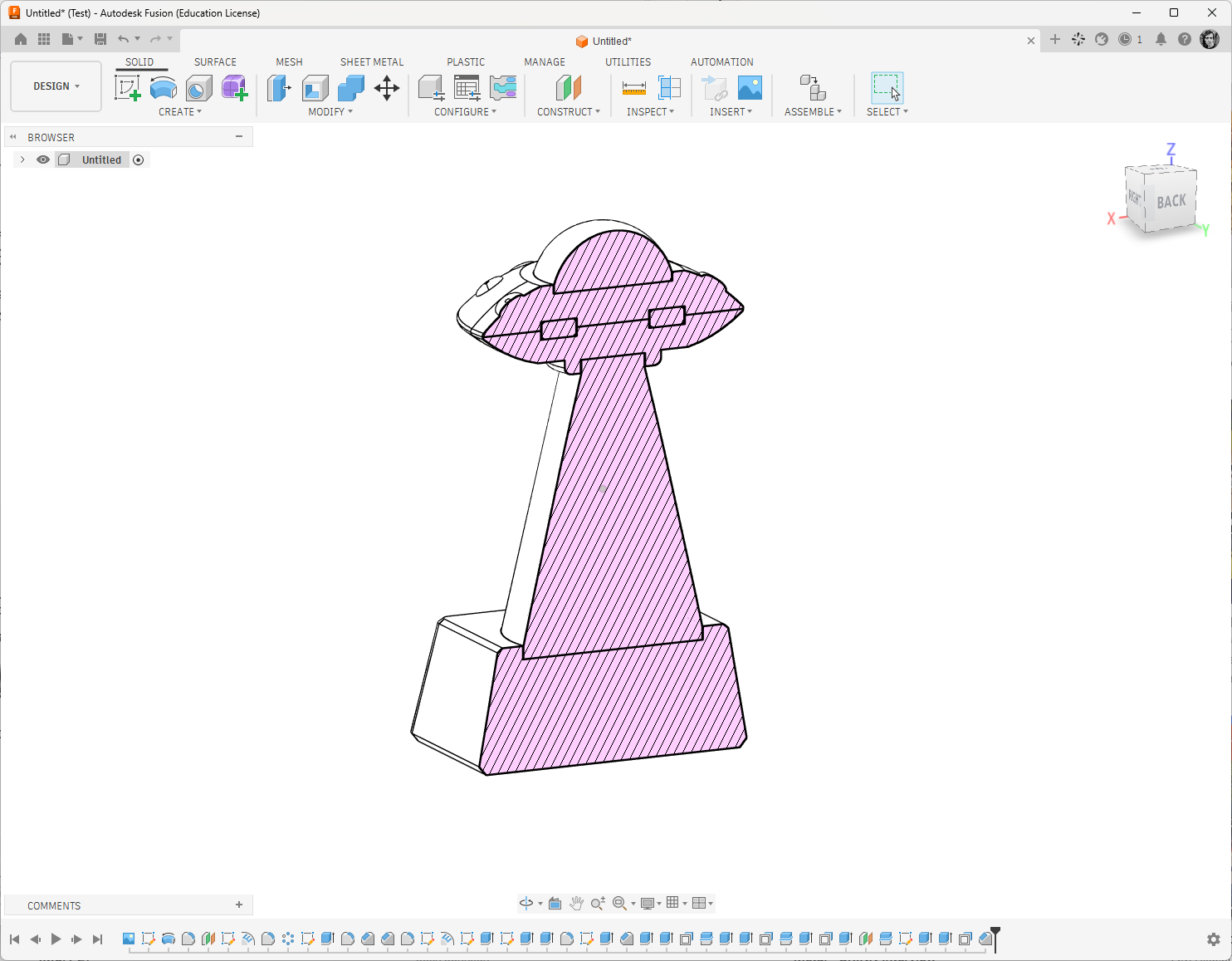1232x961 pixels.
Task: Open the Change Parameters table icon
Action: pos(467,87)
